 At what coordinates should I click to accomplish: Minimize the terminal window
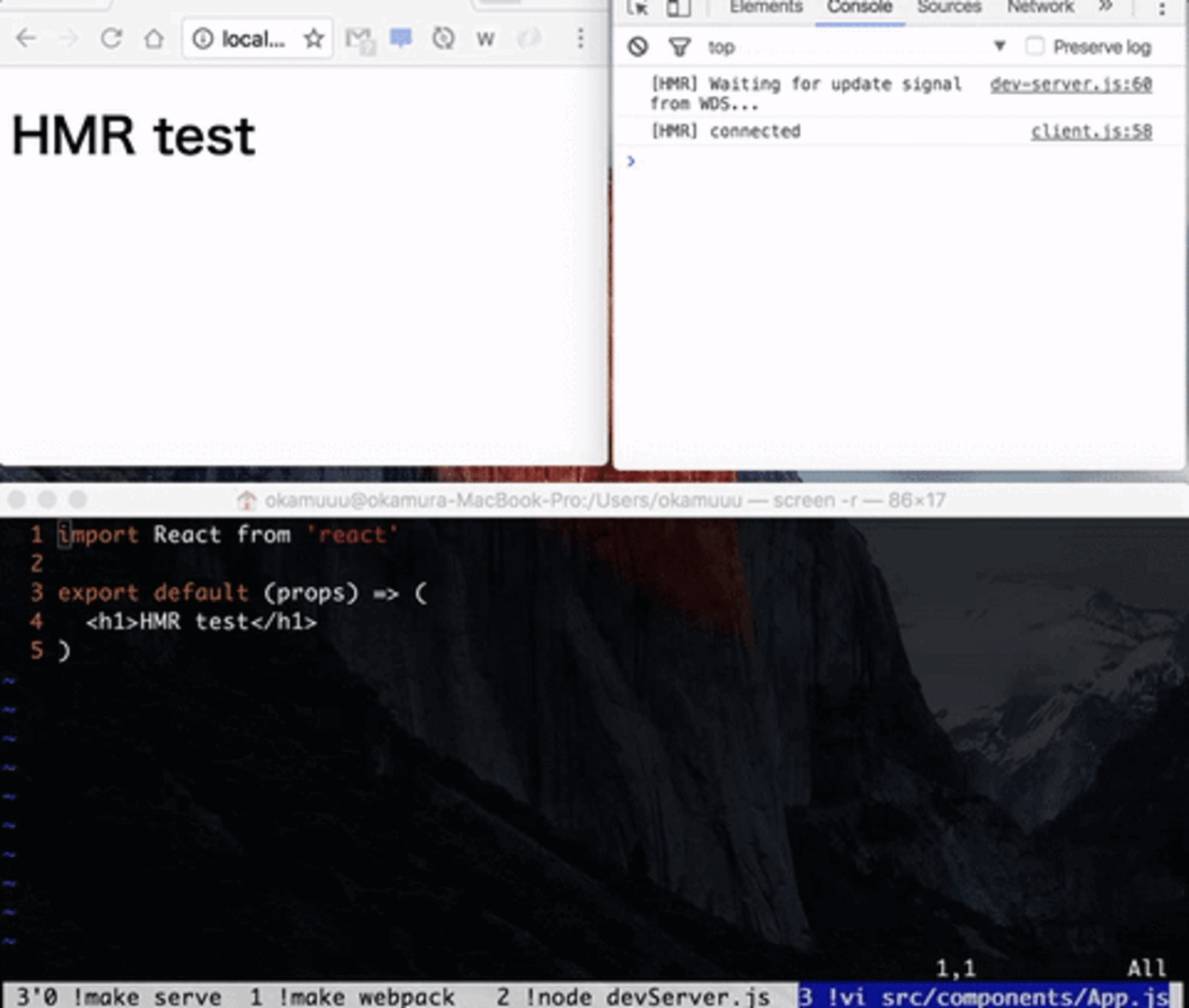click(x=48, y=499)
